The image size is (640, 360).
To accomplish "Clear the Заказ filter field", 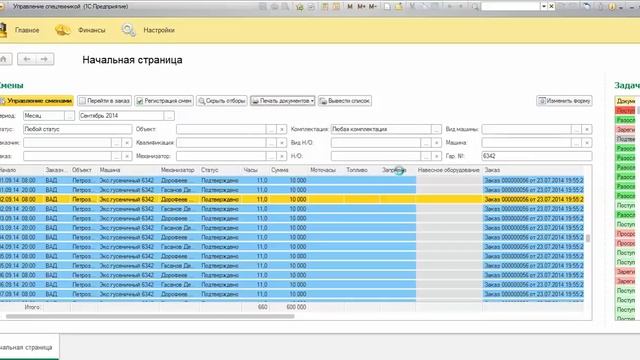I will point(127,156).
